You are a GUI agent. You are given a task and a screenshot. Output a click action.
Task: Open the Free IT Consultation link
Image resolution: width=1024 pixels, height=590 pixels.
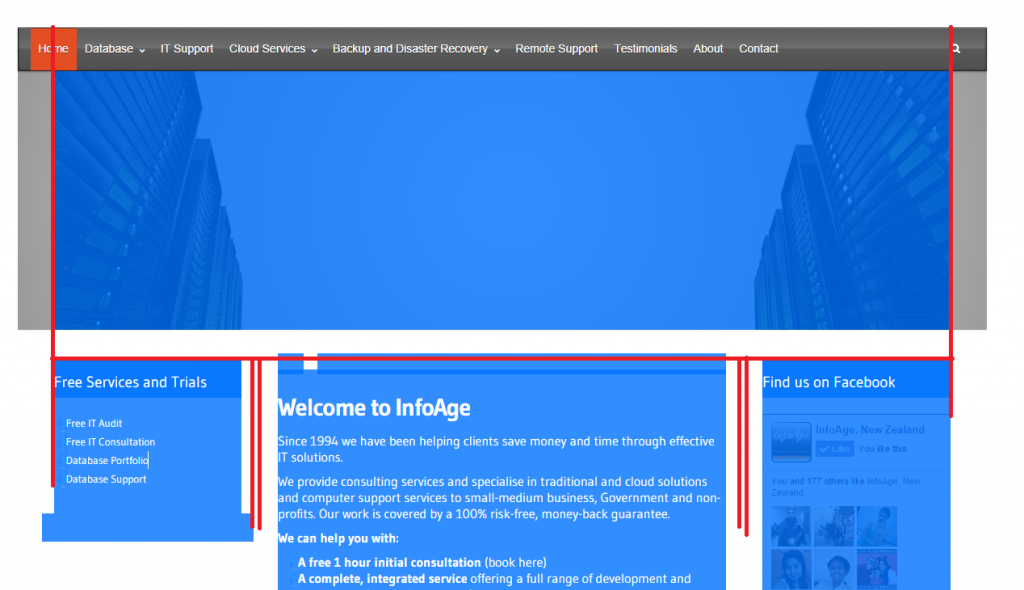[x=110, y=442]
